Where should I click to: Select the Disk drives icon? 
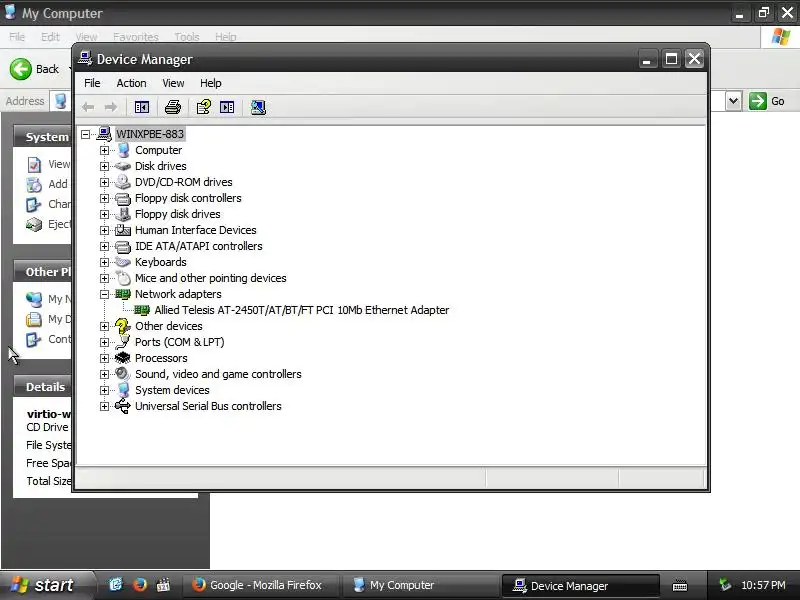(x=122, y=166)
